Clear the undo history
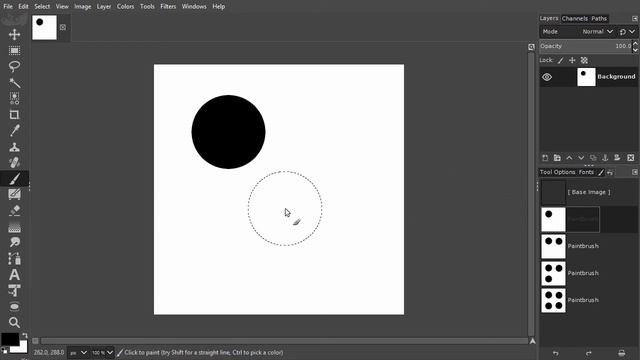 (621, 353)
